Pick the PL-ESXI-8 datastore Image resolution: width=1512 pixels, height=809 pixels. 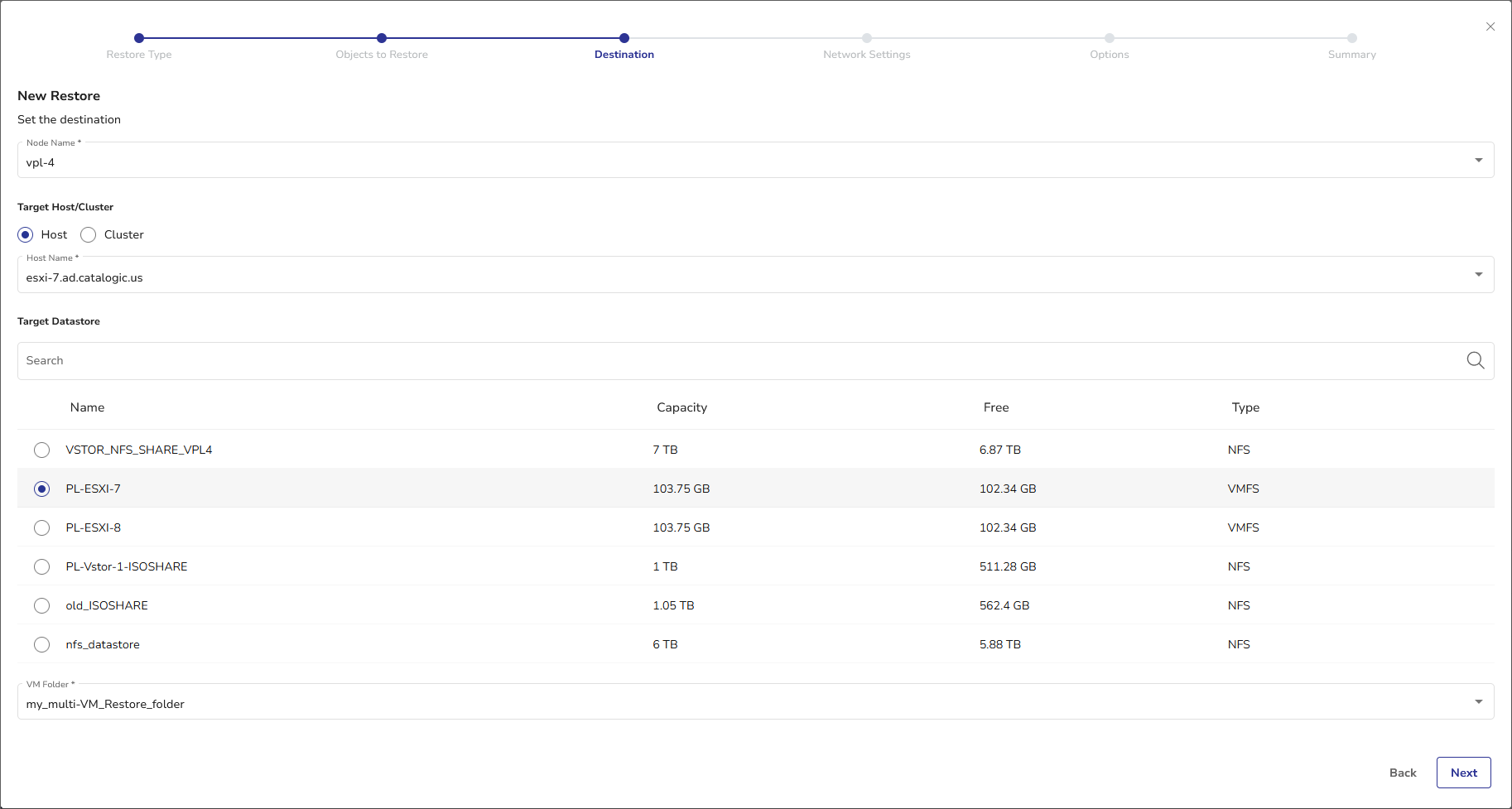point(42,527)
